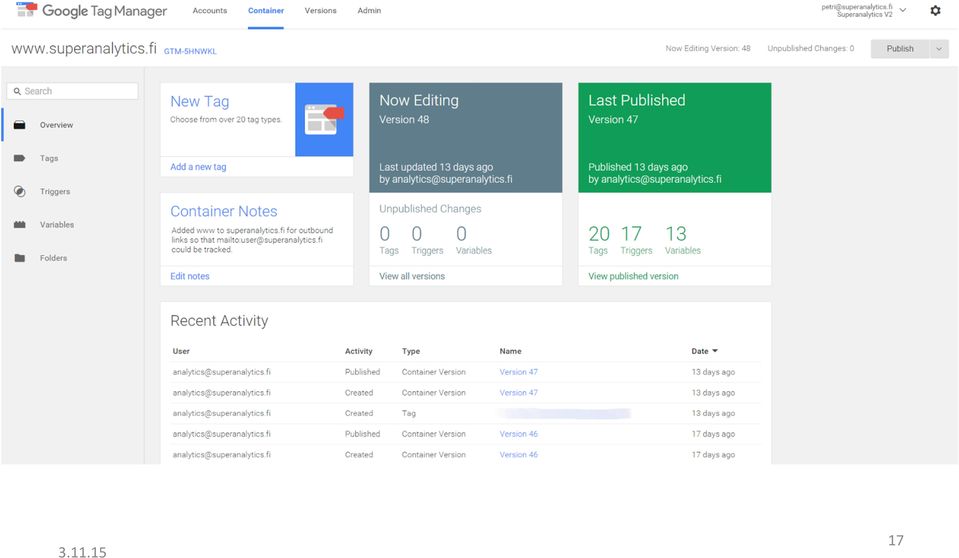Viewport: 959px width, 558px height.
Task: Open the Publish dropdown arrow
Action: 939,49
